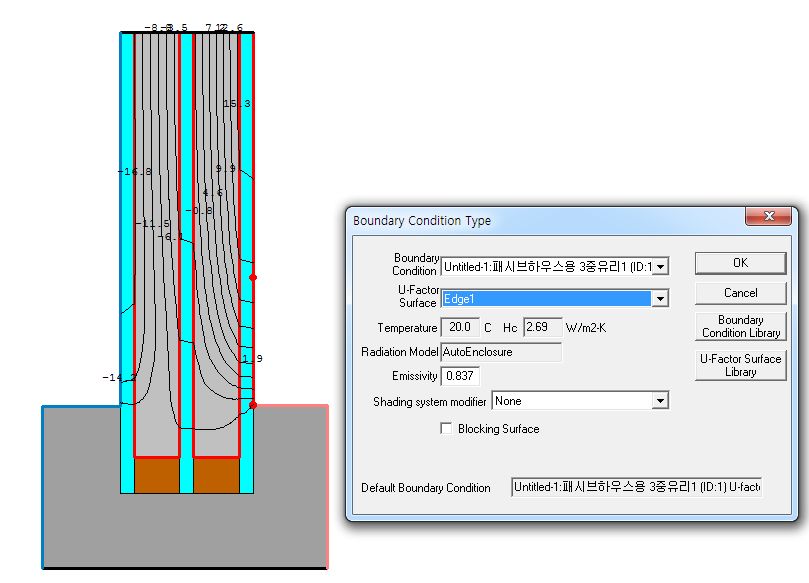This screenshot has width=809, height=583.
Task: Close the Boundary Condition Type dialog
Action: pyautogui.click(x=769, y=217)
